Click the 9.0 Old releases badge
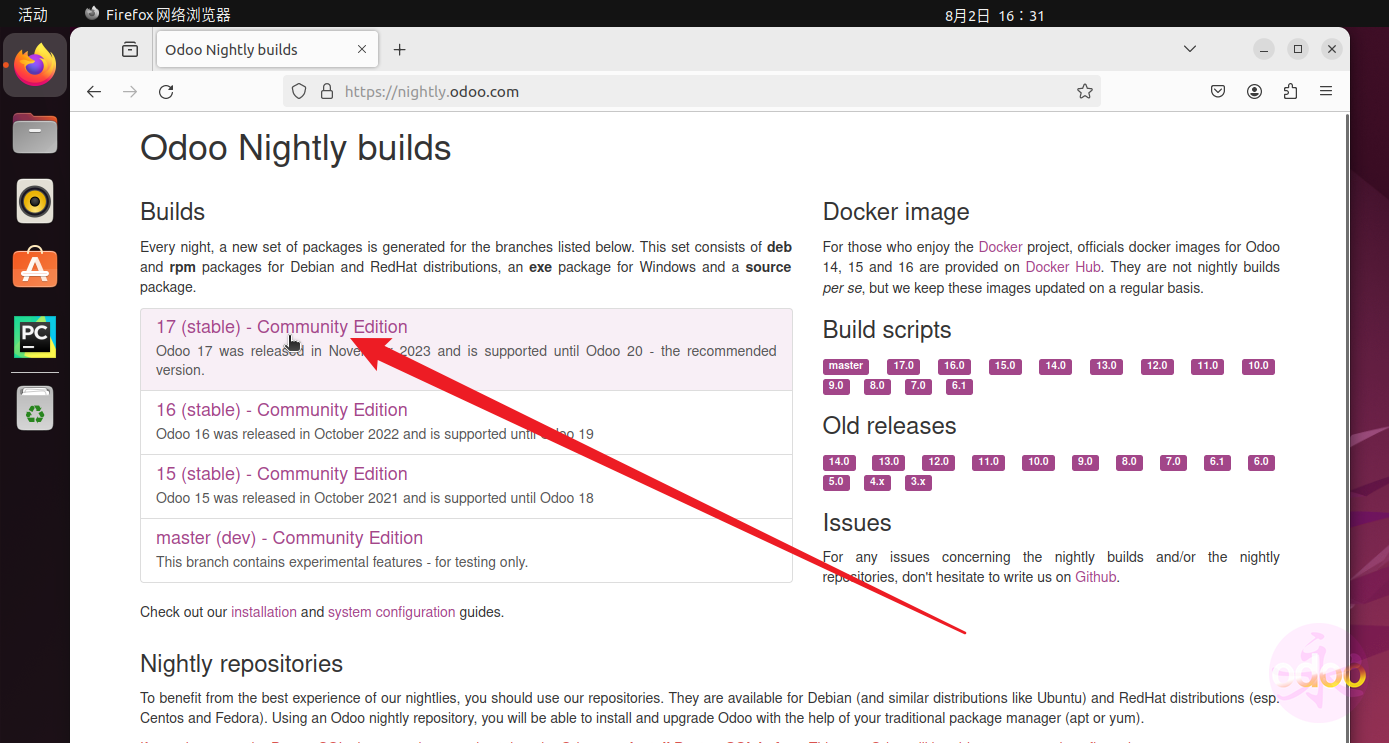 click(x=1084, y=462)
